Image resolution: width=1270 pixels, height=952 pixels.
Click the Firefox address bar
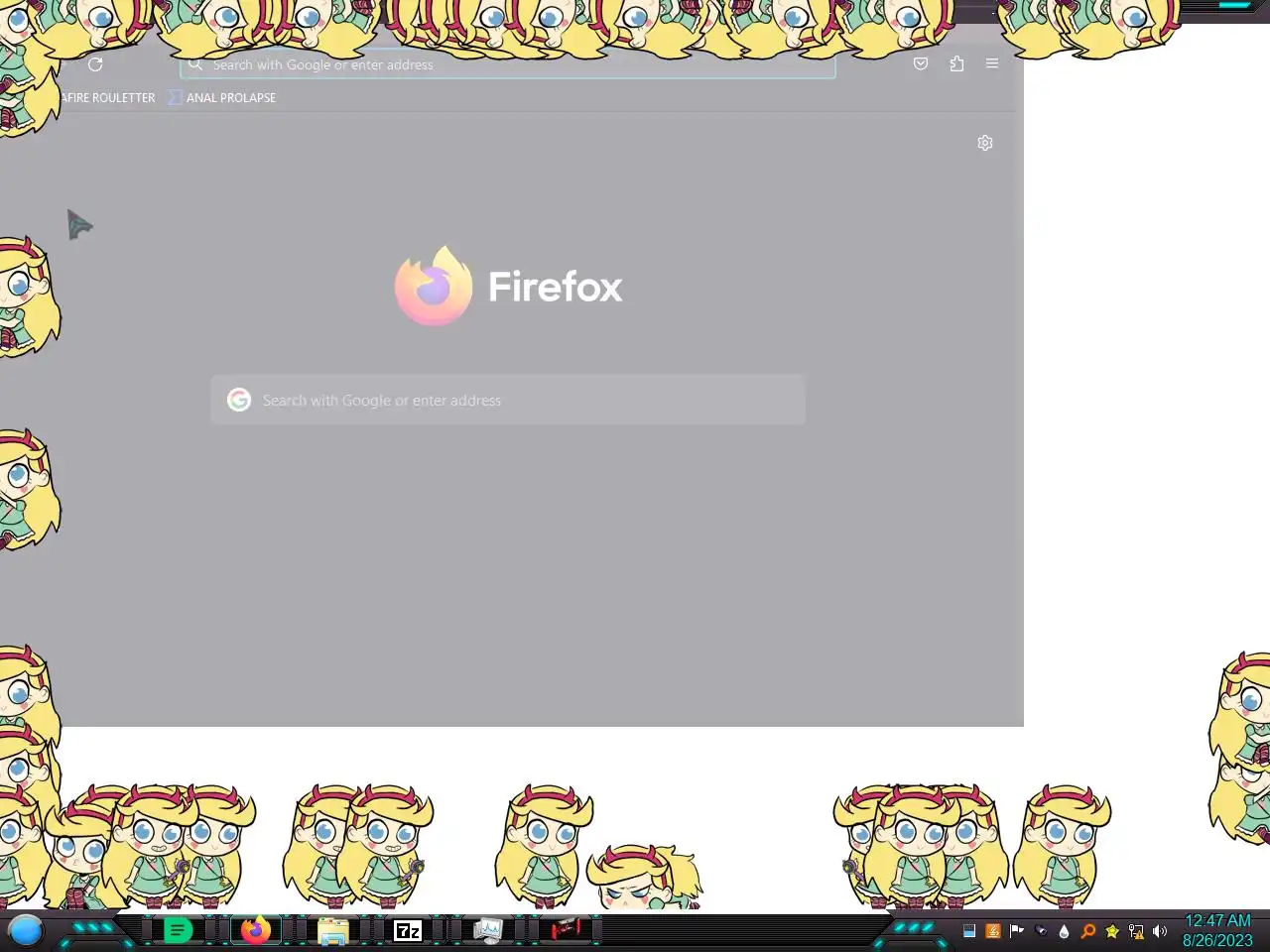coord(507,64)
